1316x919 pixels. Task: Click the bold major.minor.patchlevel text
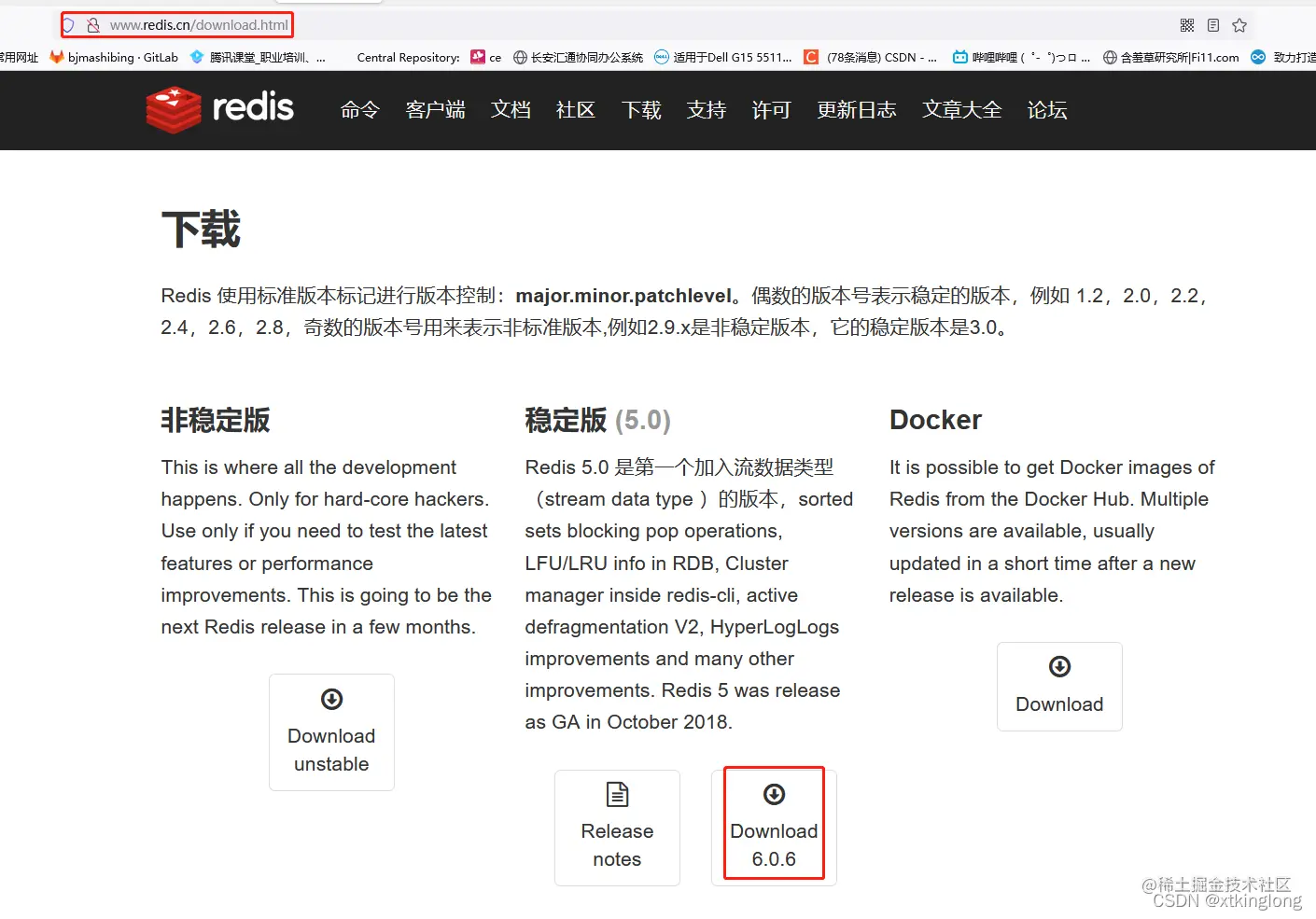[623, 296]
